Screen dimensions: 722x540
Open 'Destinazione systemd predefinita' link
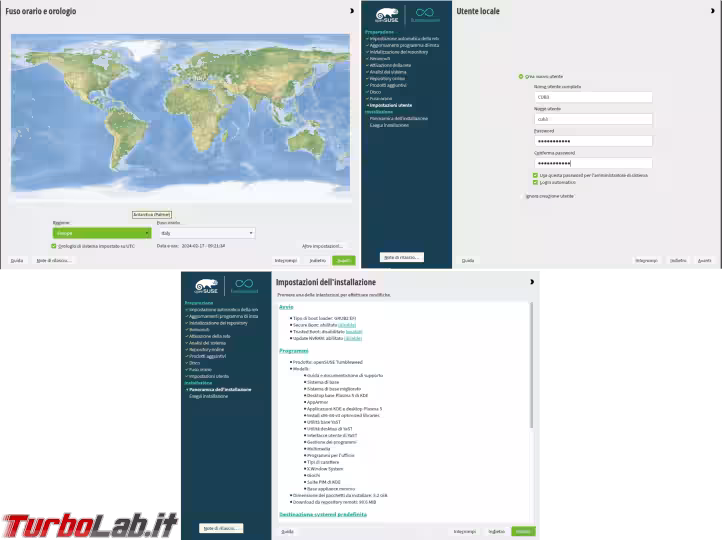coord(323,514)
